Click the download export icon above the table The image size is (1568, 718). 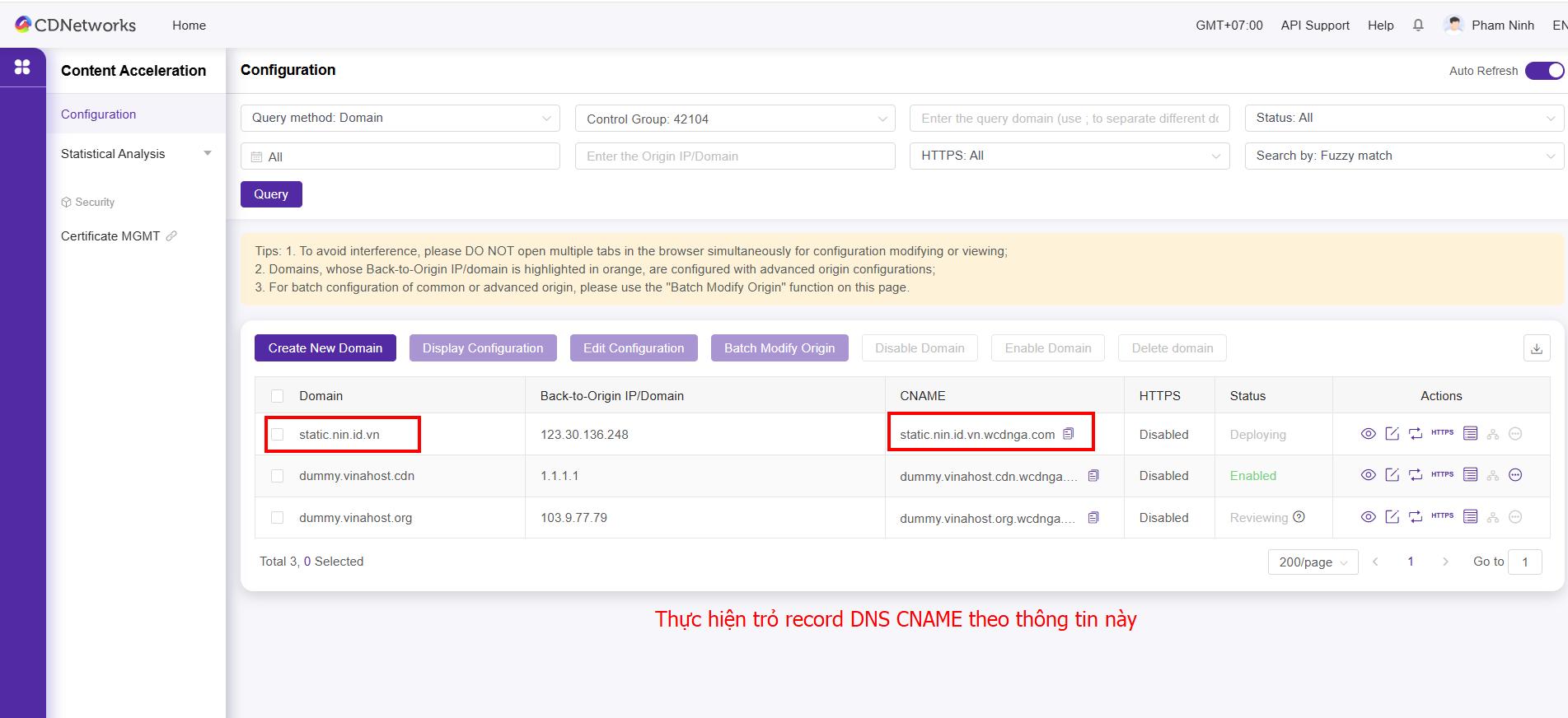click(1537, 348)
